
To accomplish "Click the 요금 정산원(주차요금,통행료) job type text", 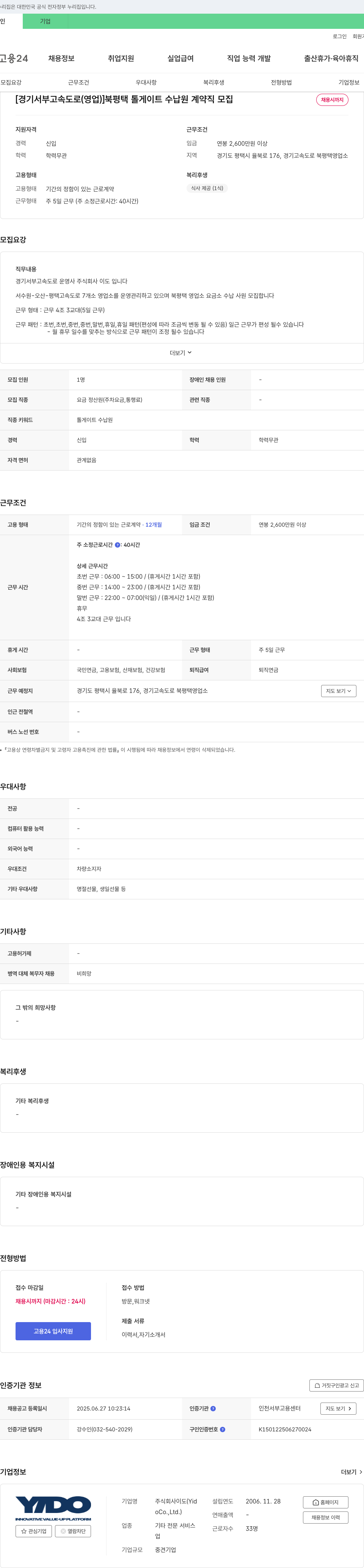I will [110, 400].
